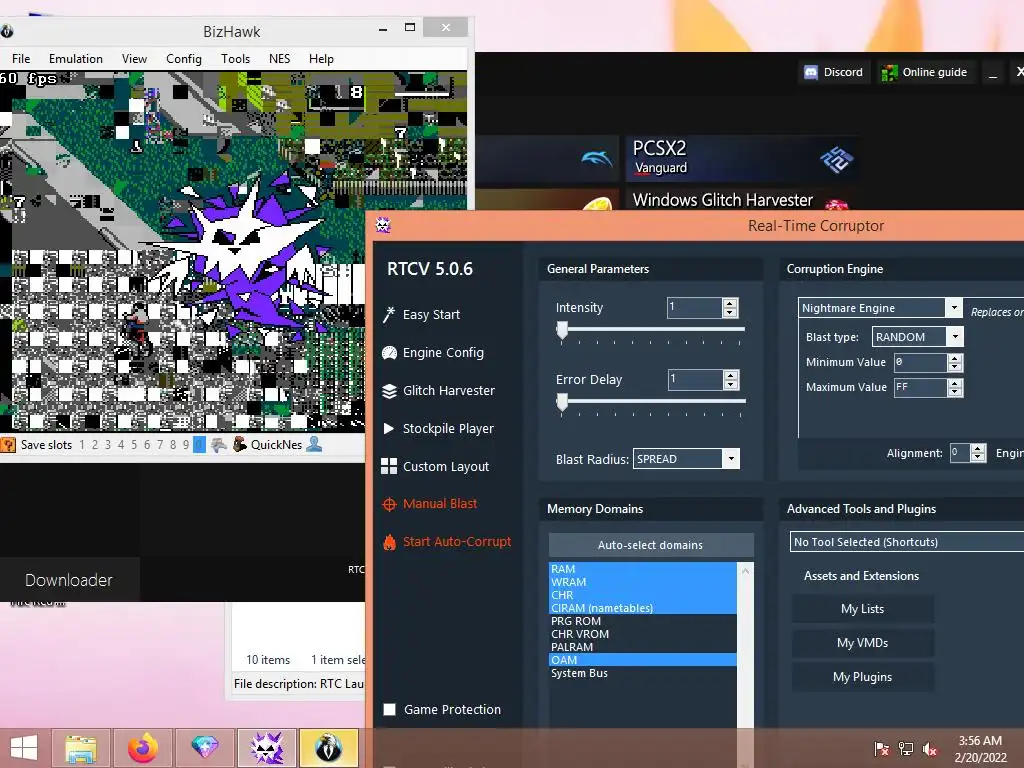Click controller icon in BizHawk status bar
The image size is (1024, 768).
pyautogui.click(x=219, y=445)
